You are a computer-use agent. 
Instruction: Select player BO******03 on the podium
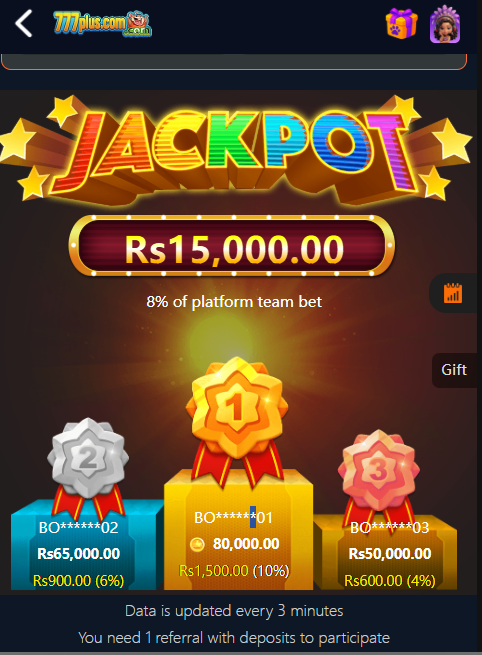[x=390, y=528]
